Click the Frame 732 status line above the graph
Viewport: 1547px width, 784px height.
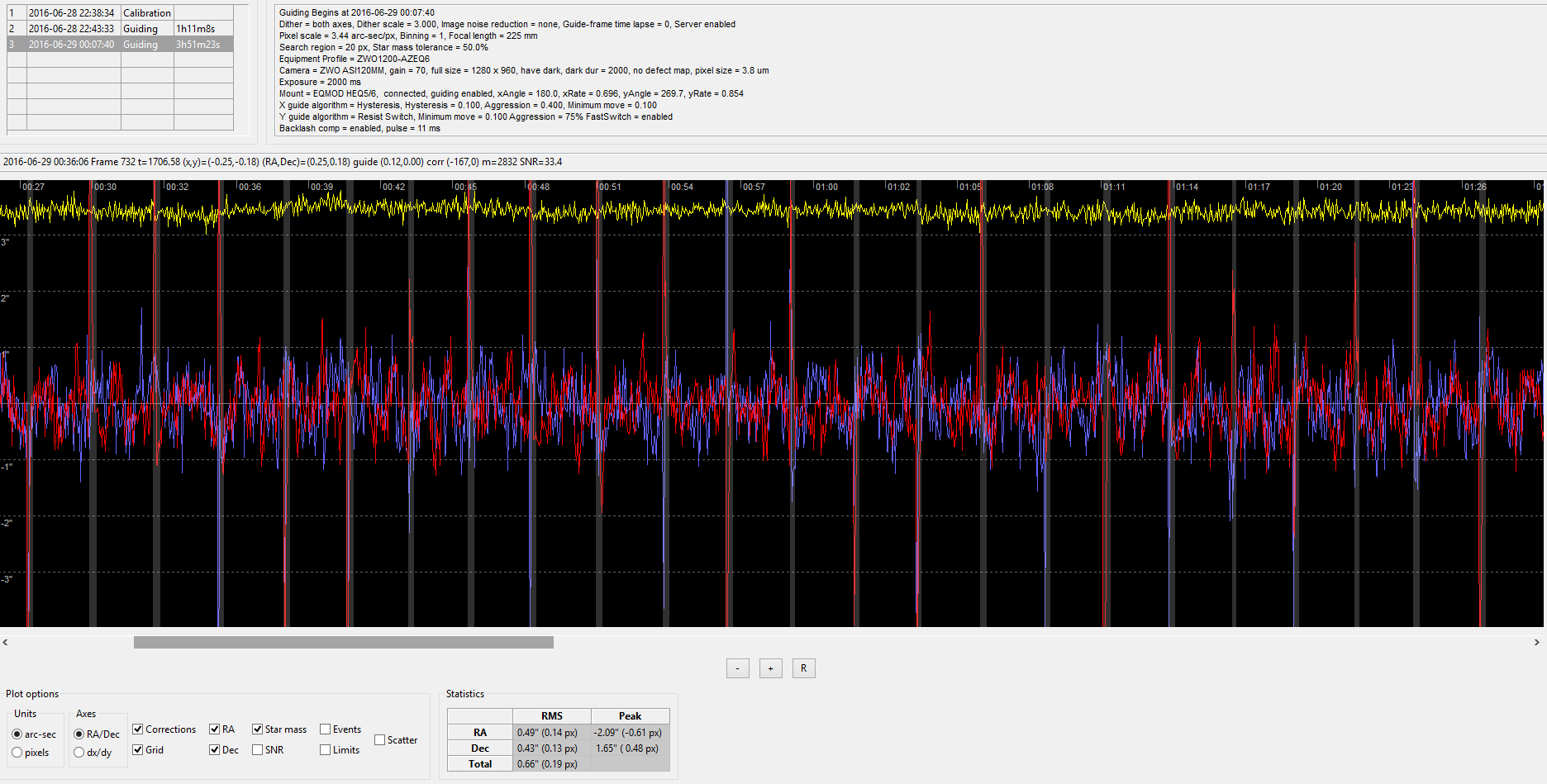283,162
